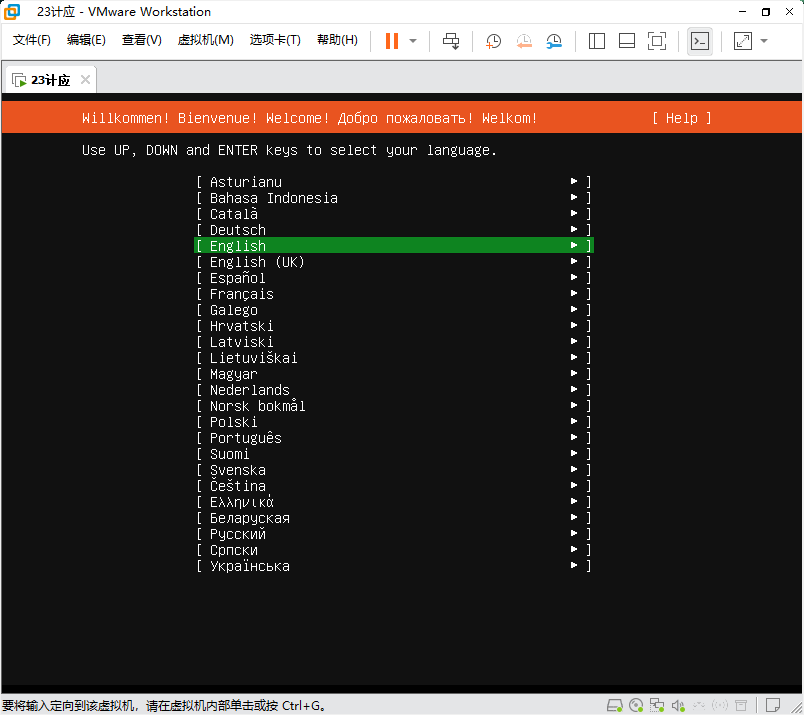The width and height of the screenshot is (804, 715).
Task: Open the 文件(F) menu
Action: pyautogui.click(x=32, y=40)
